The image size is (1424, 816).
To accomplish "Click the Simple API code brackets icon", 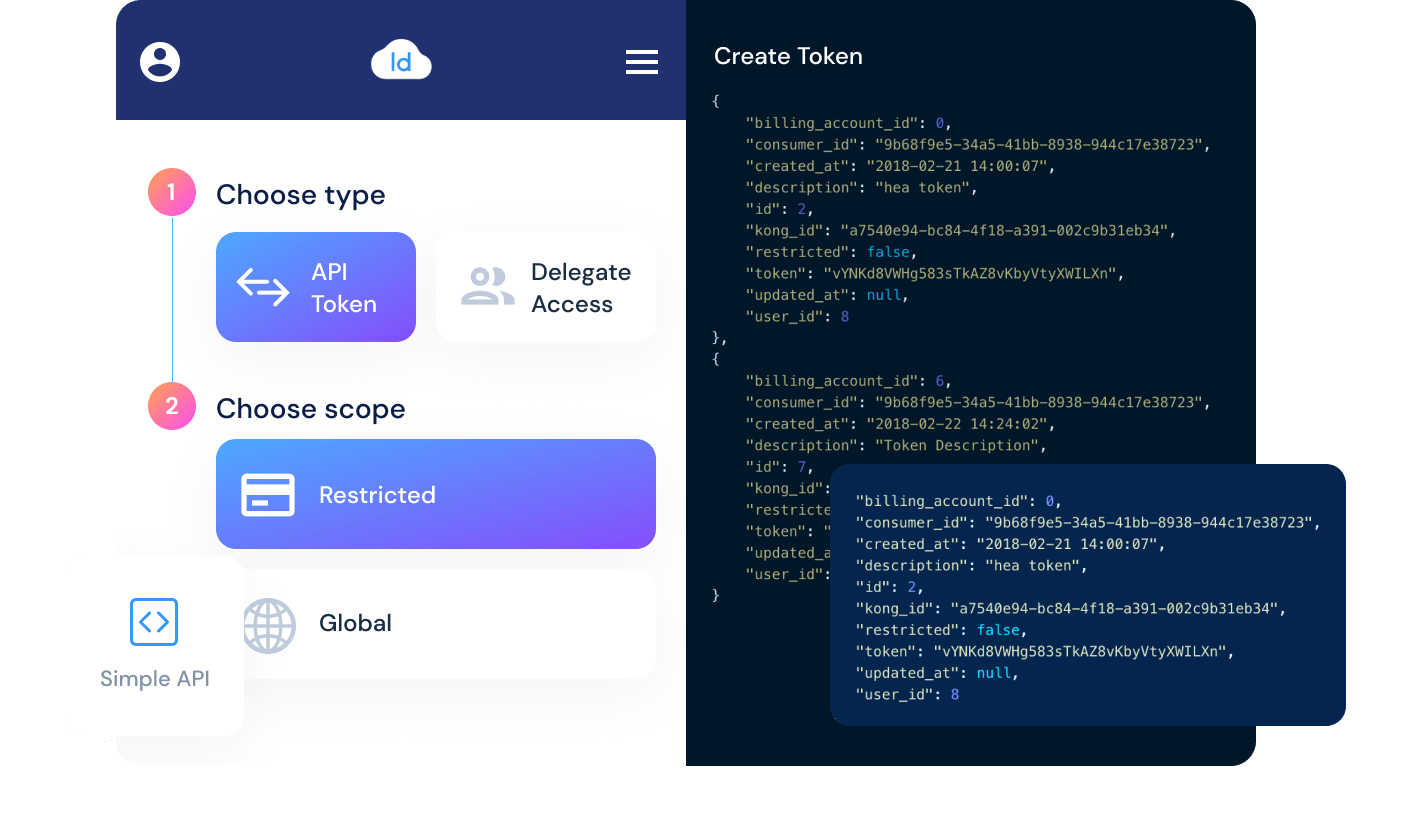I will point(154,622).
